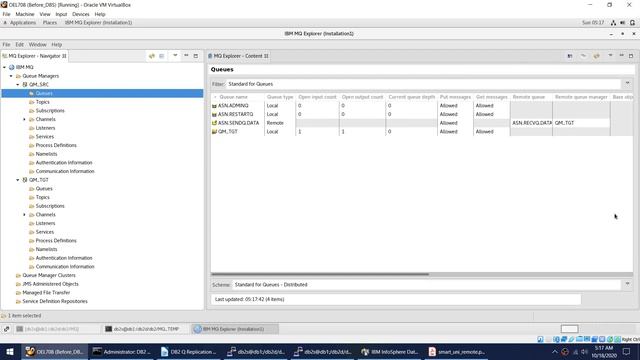
Task: Collapse the IBM MQ root node
Action: tap(4, 67)
